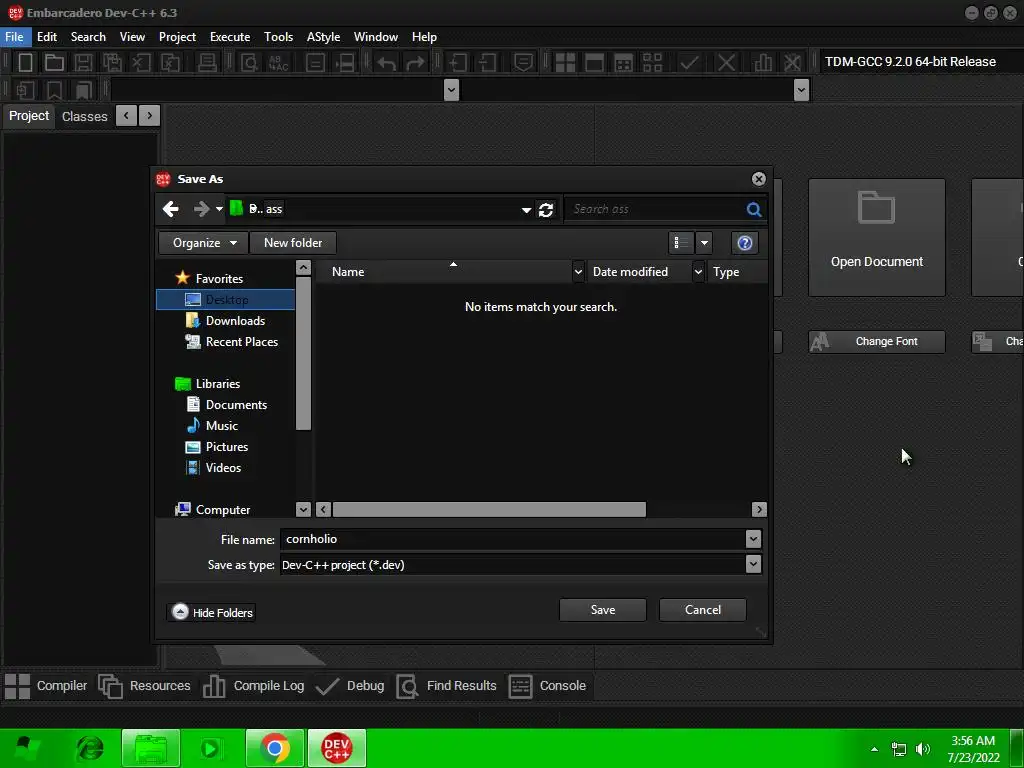Click the New file toolbar icon
This screenshot has height=768, width=1024.
click(x=25, y=63)
